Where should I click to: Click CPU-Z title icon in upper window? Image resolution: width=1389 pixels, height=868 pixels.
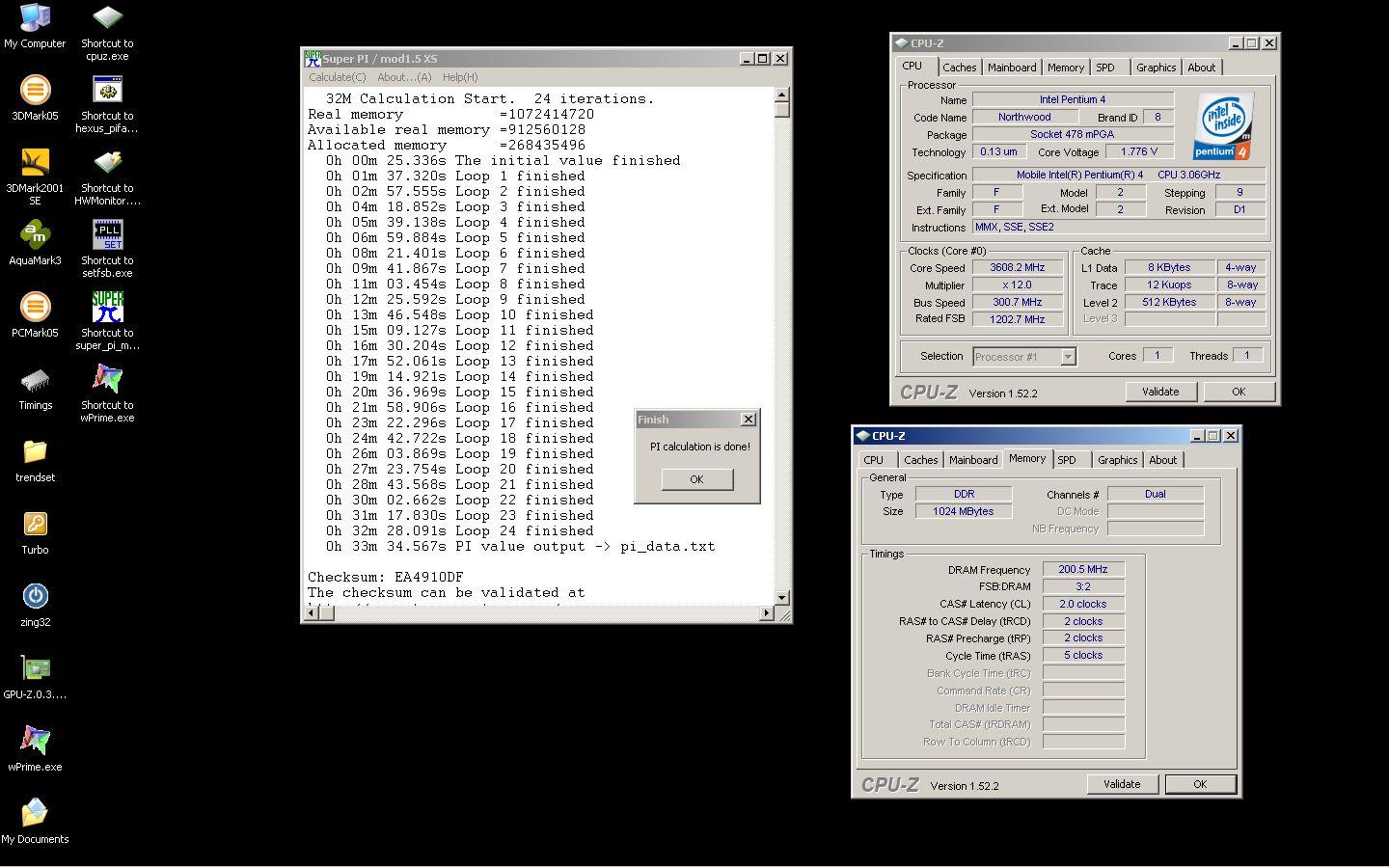(x=901, y=42)
